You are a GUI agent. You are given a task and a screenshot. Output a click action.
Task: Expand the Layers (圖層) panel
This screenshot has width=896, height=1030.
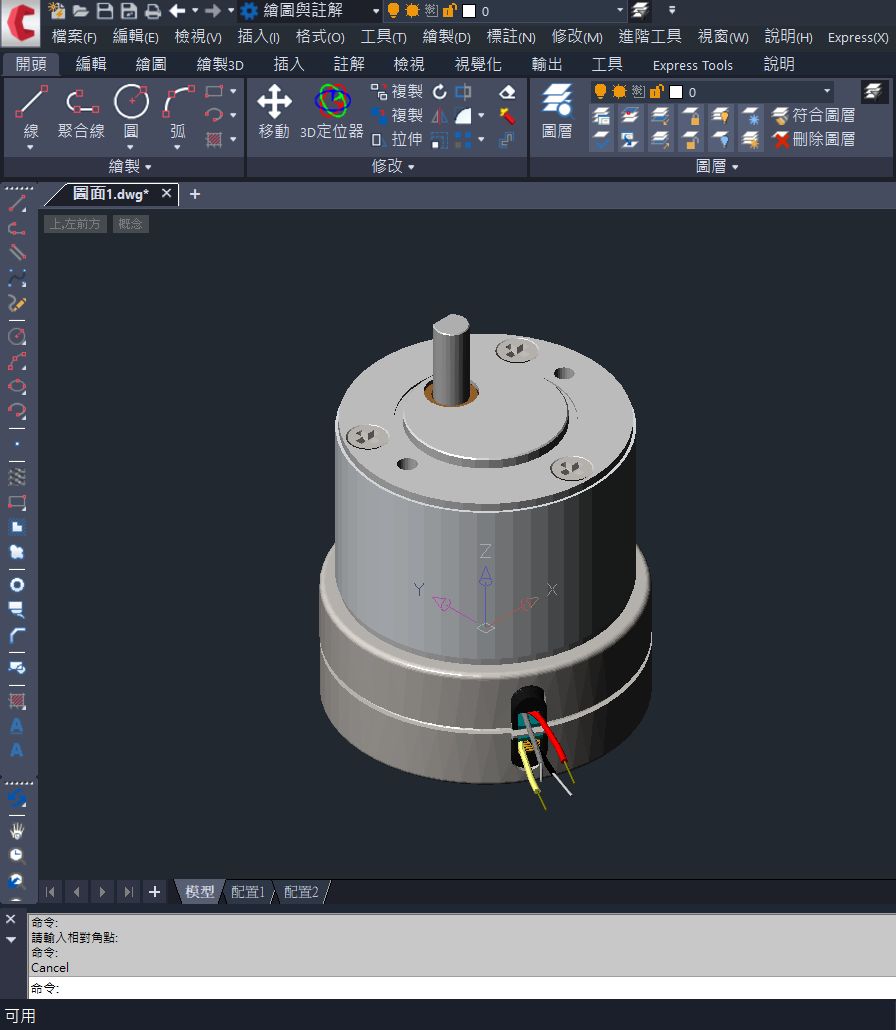[717, 167]
